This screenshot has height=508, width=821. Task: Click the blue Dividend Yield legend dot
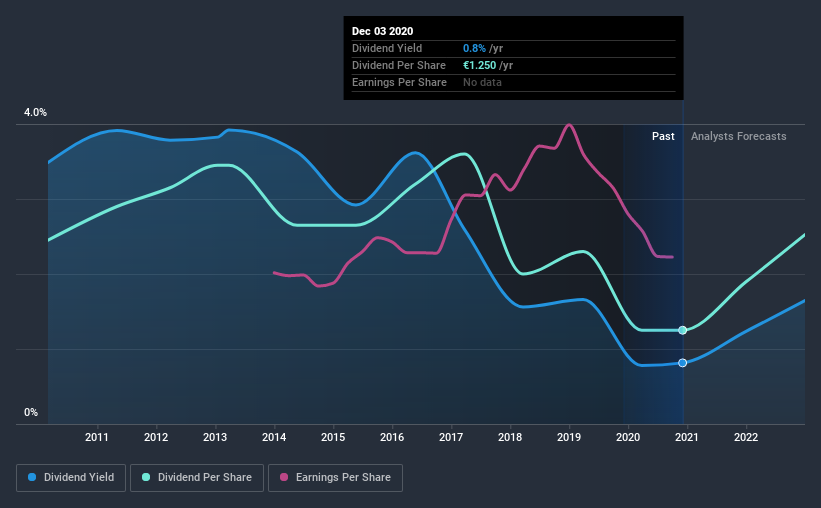pos(32,477)
